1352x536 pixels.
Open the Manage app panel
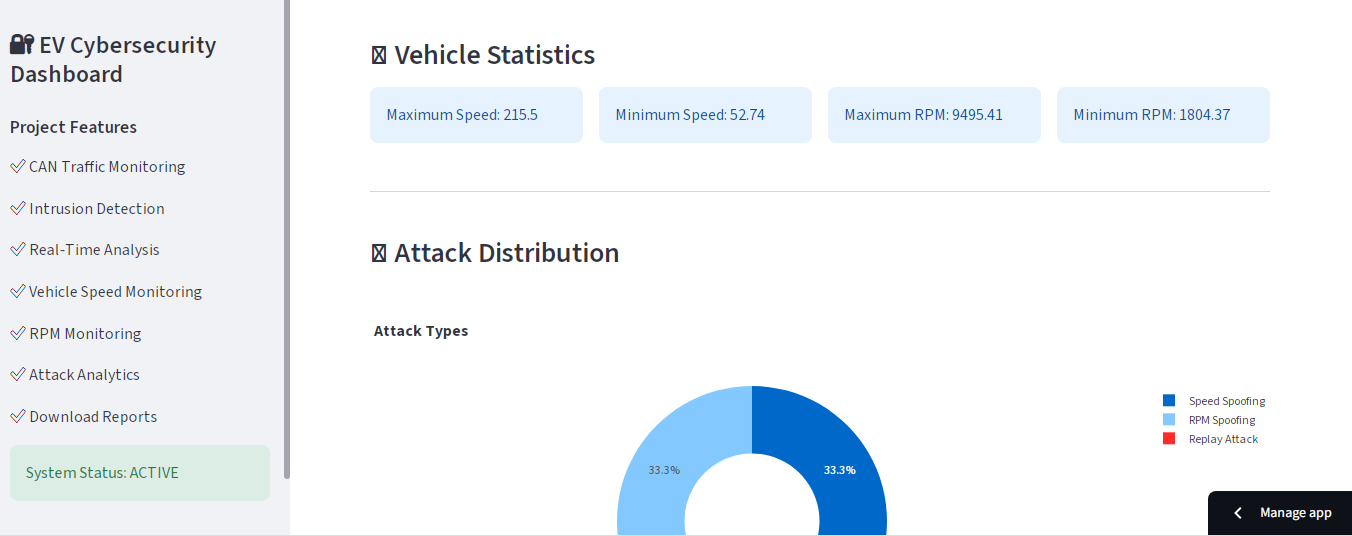click(x=1280, y=513)
